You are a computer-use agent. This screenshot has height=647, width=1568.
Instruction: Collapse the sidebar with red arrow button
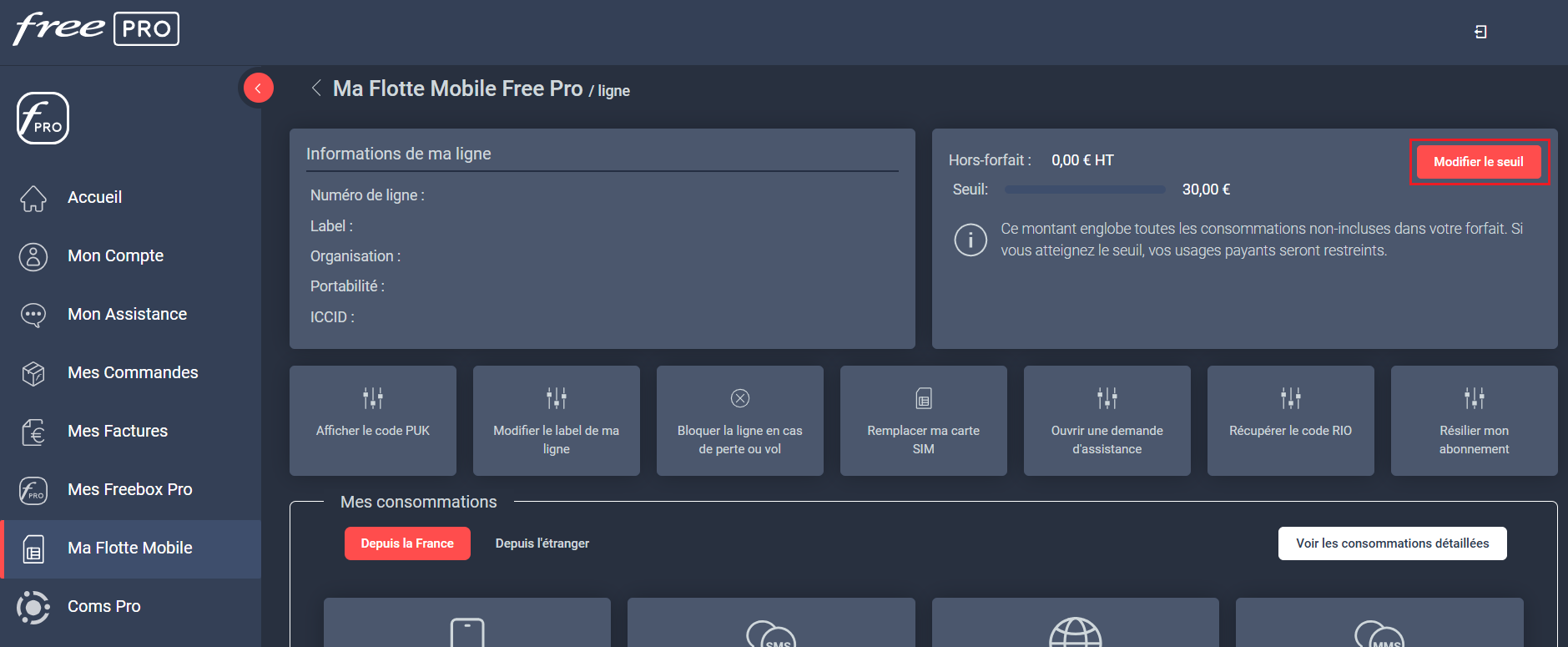[x=258, y=88]
